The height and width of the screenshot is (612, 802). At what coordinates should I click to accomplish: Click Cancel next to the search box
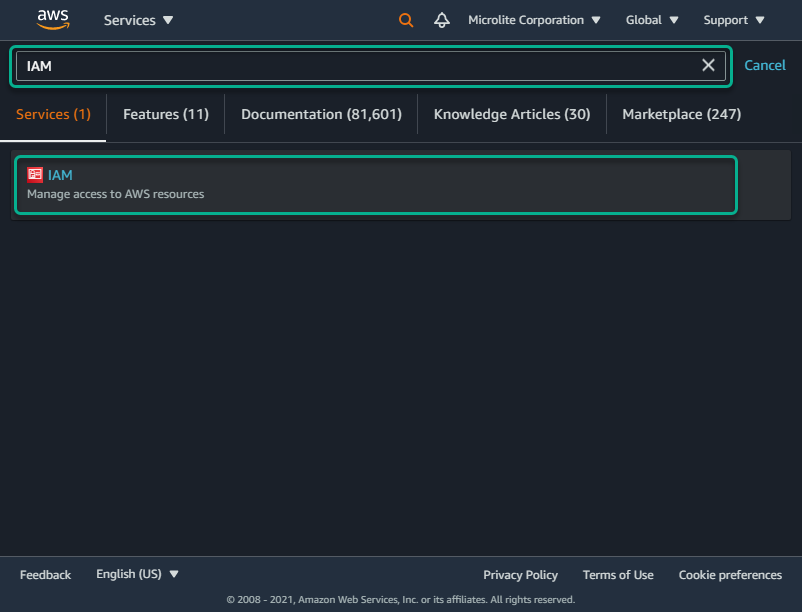(x=765, y=65)
